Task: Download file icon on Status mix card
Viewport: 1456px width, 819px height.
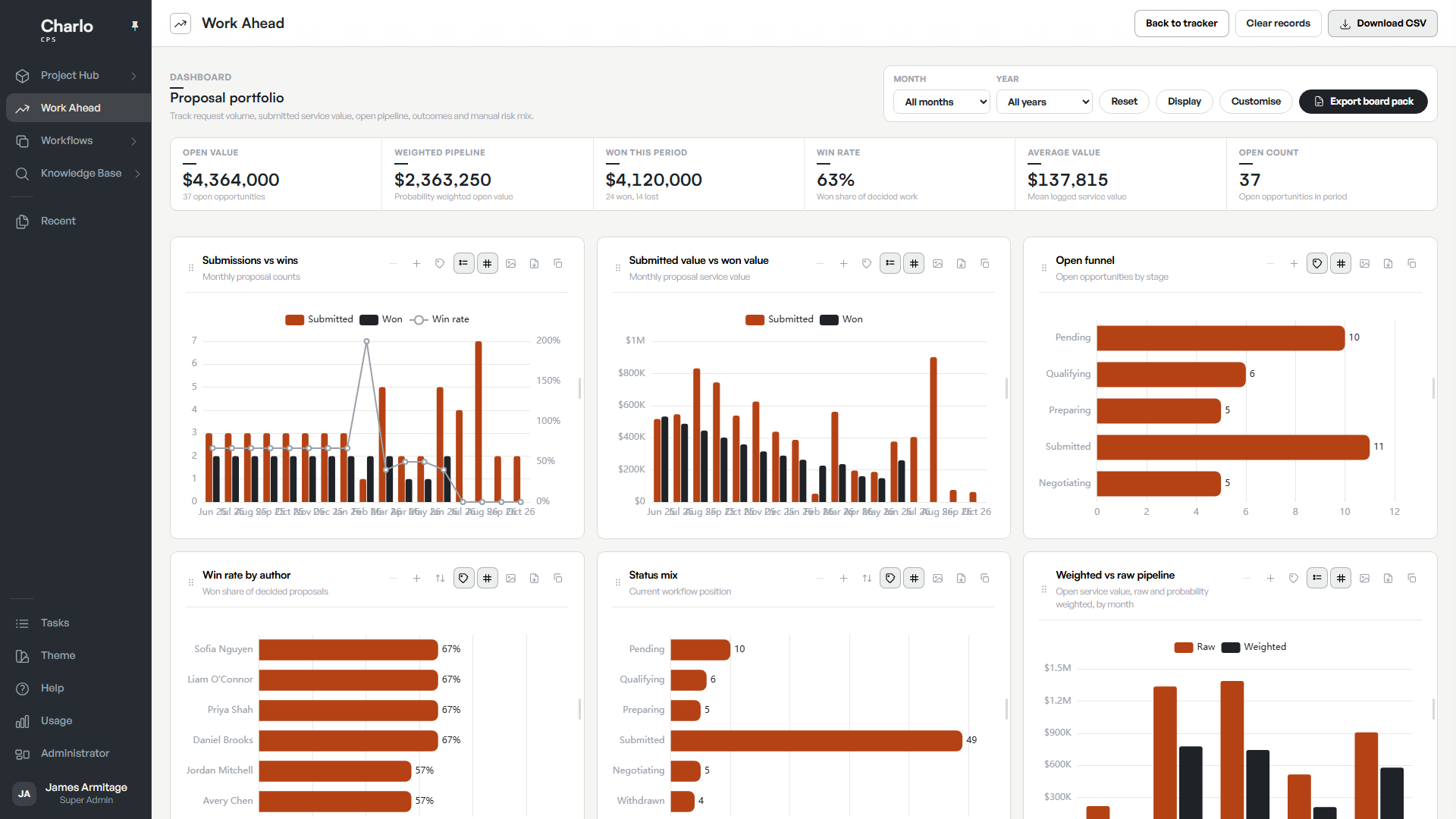Action: pyautogui.click(x=962, y=579)
